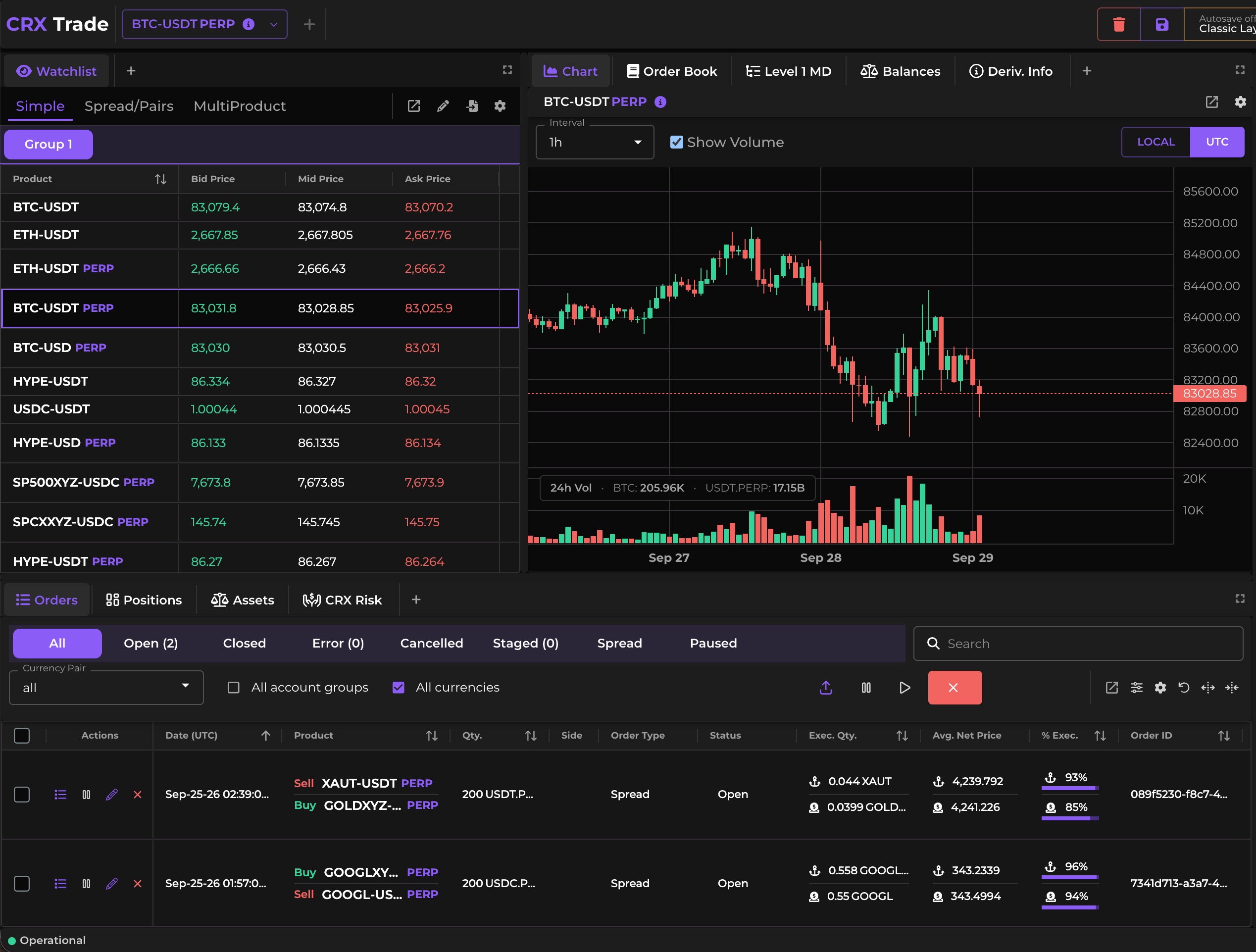The width and height of the screenshot is (1256, 952).
Task: Edit the GOOGLXY spread order pencil icon
Action: [112, 883]
